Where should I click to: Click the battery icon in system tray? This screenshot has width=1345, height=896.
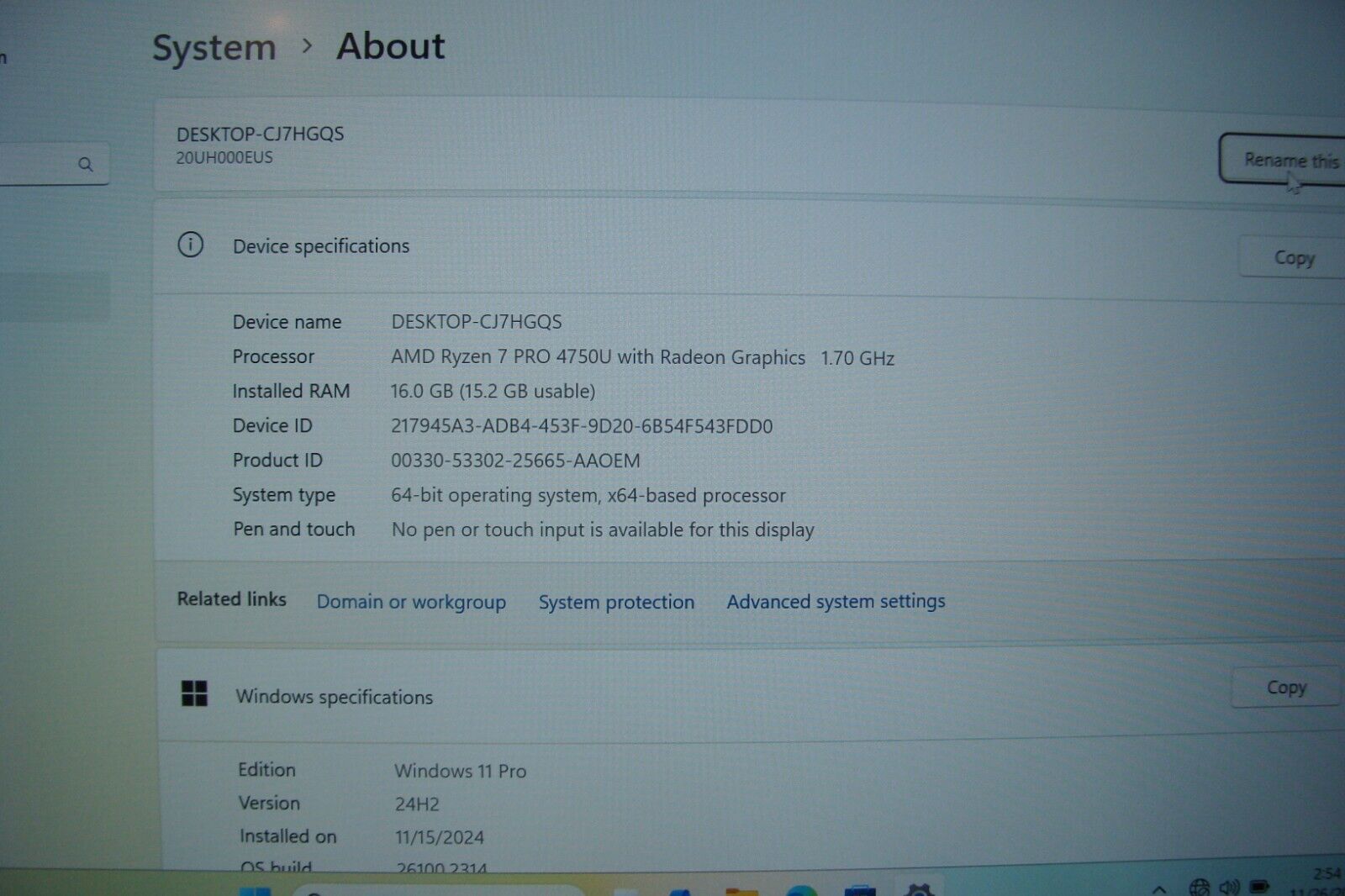click(1259, 887)
